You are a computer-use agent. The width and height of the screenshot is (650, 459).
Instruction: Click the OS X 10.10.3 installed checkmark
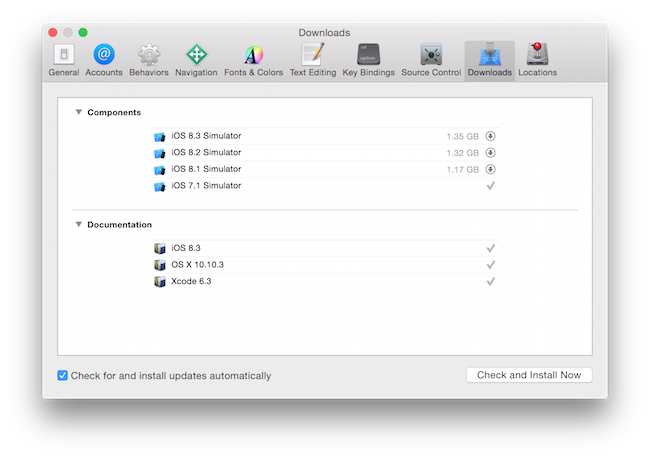point(490,265)
